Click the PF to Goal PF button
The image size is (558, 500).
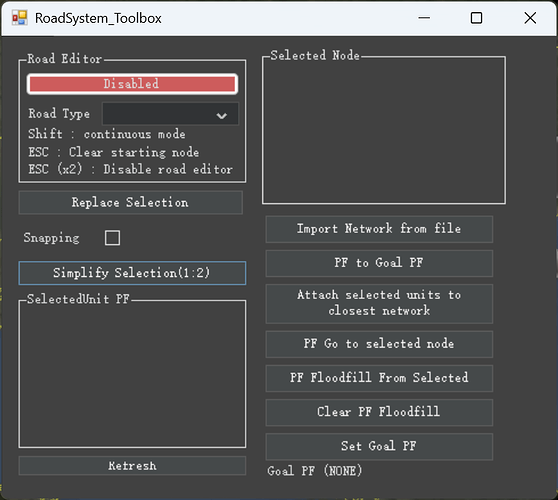coord(379,263)
